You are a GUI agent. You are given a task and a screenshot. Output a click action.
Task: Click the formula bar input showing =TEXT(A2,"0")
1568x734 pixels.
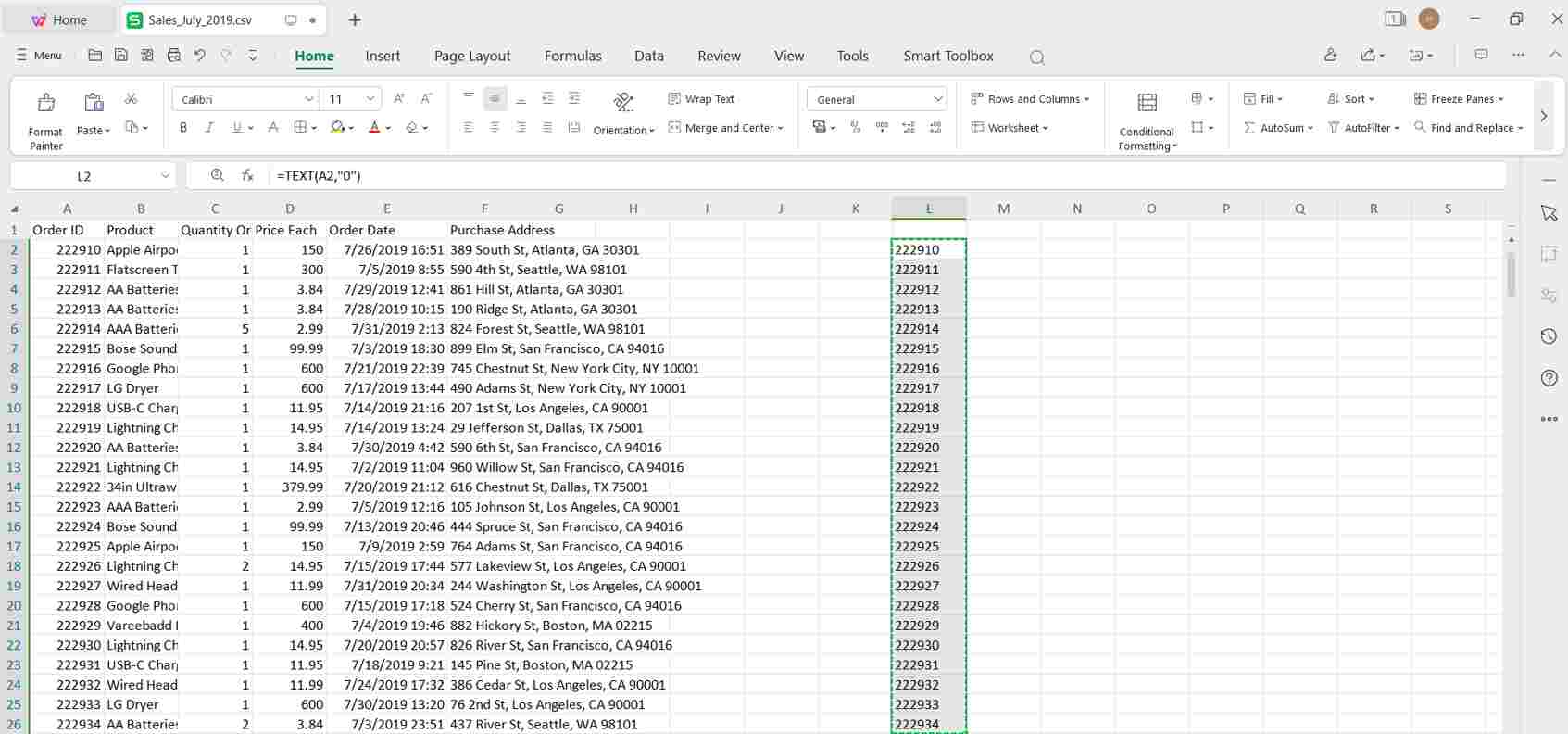tap(885, 175)
